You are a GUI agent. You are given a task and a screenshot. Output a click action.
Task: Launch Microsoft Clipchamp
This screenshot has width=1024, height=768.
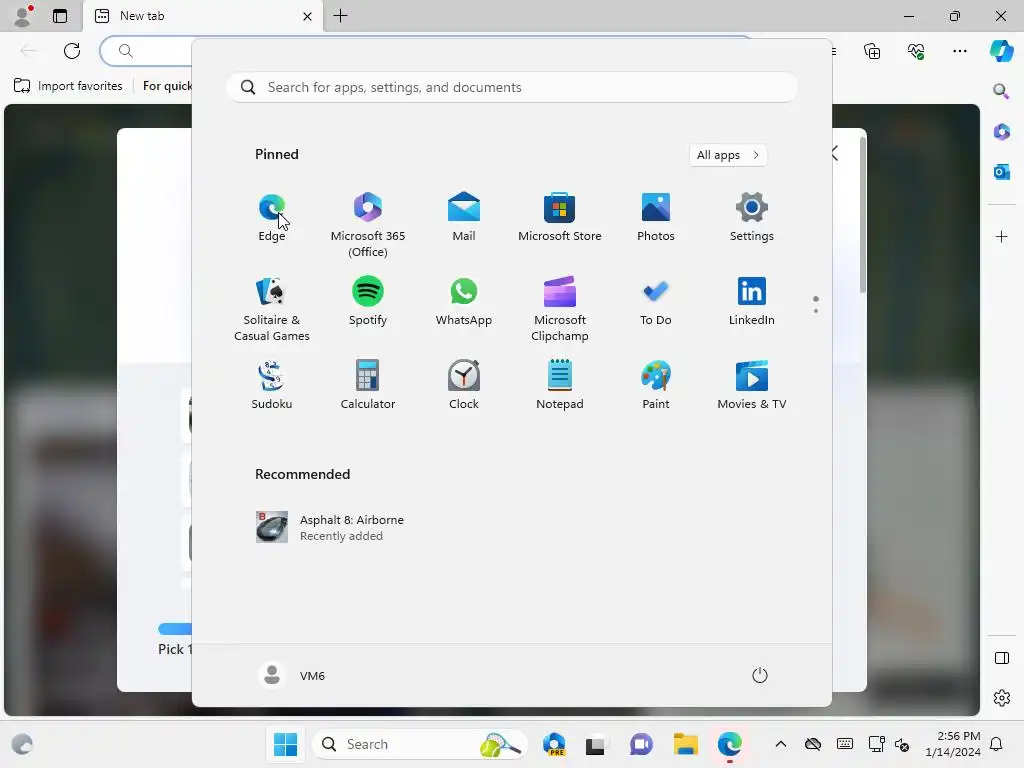click(560, 310)
